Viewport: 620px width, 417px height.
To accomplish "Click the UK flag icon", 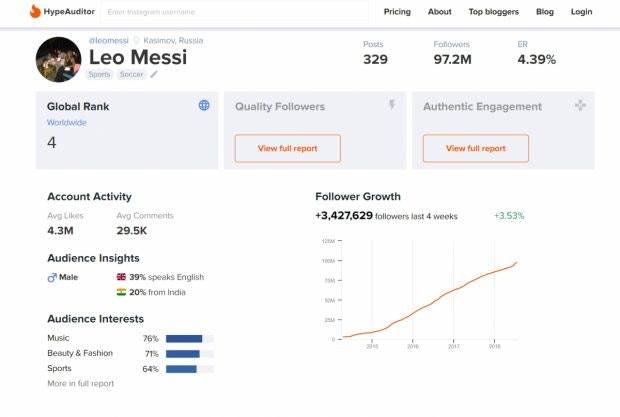I will click(x=121, y=277).
